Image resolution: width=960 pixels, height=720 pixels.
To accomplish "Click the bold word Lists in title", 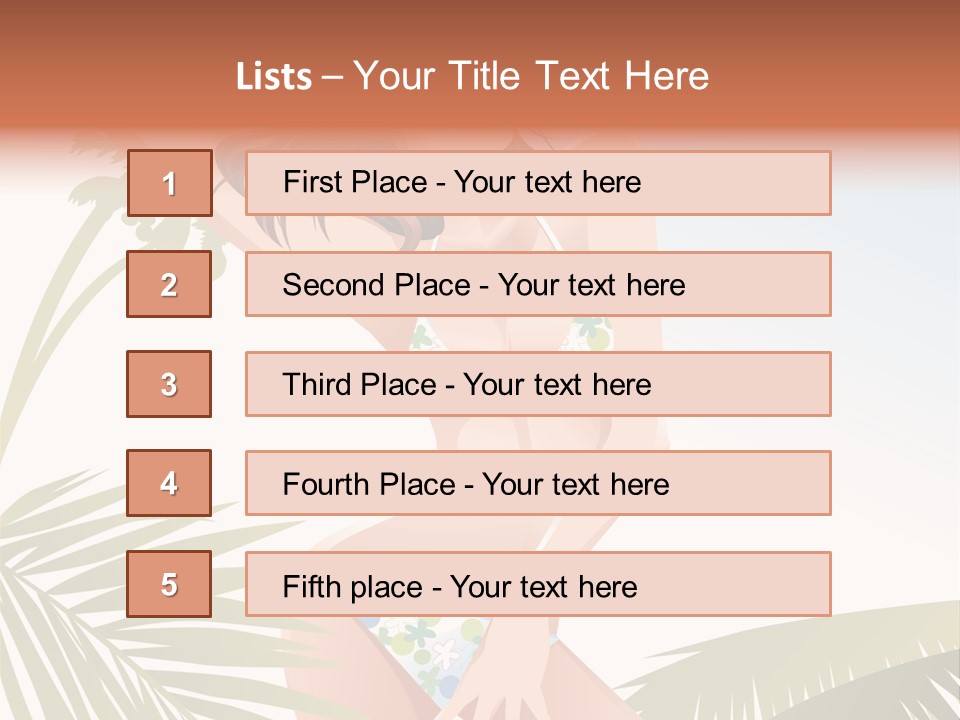I will (274, 77).
